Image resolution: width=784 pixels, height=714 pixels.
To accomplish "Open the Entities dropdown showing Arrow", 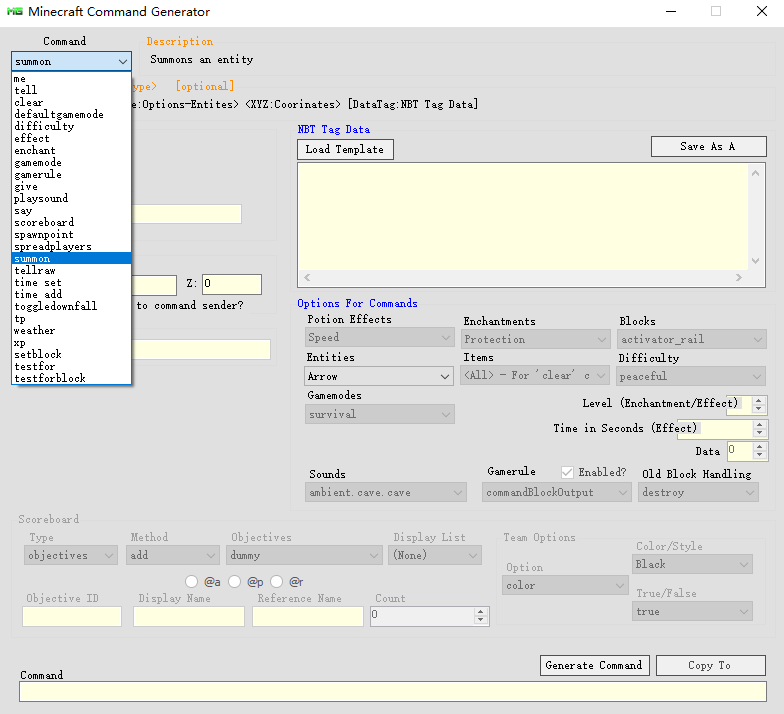I will 378,376.
